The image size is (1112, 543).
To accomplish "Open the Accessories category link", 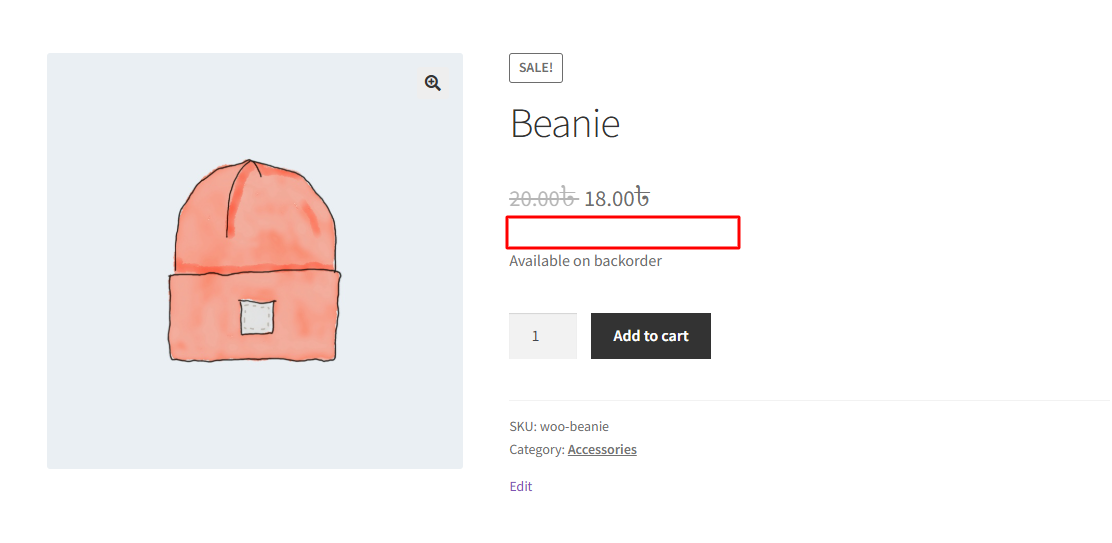I will pos(602,450).
